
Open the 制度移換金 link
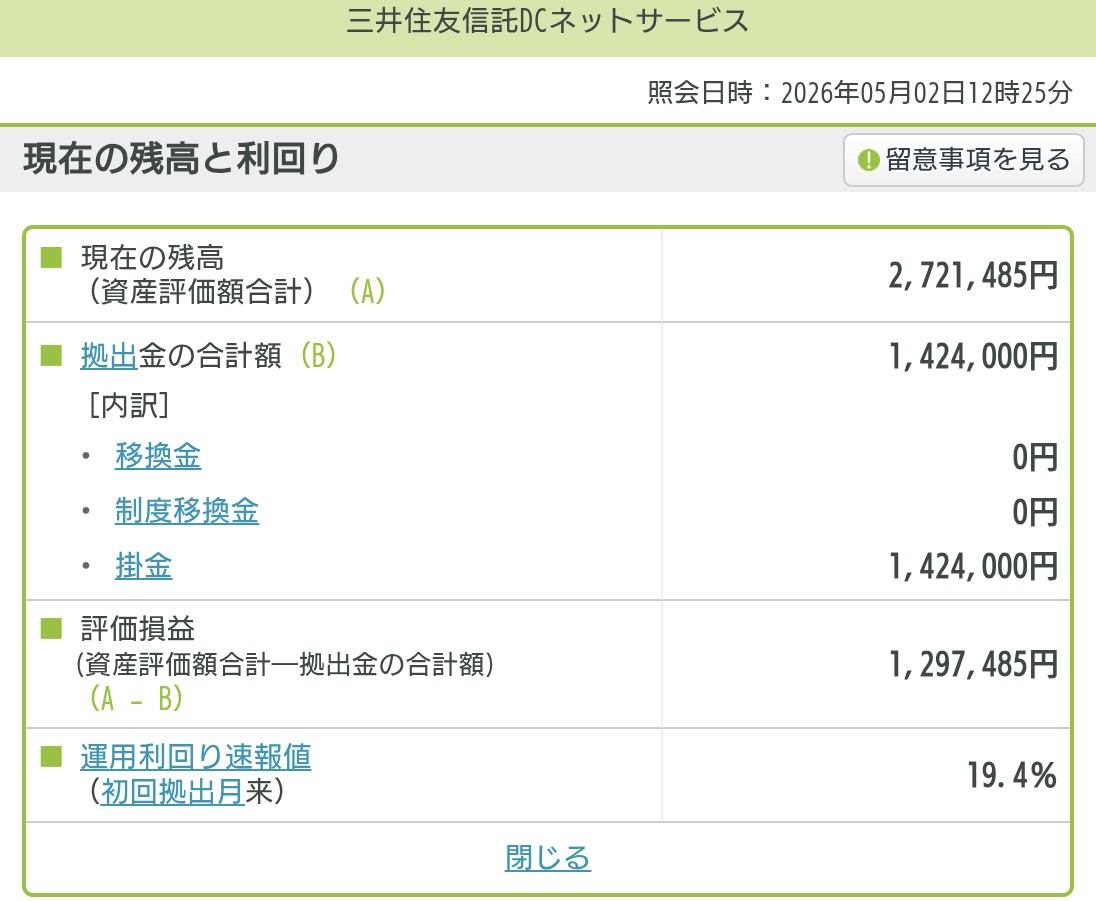(187, 511)
